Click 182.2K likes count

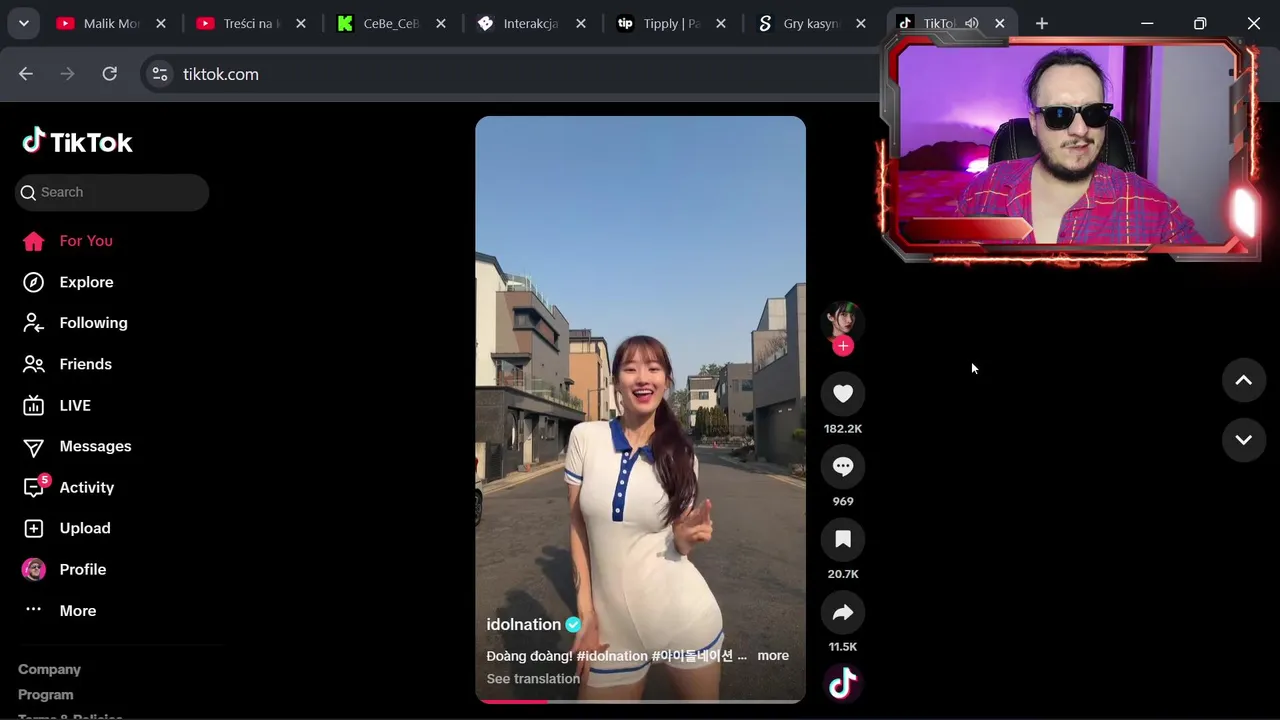(x=843, y=429)
